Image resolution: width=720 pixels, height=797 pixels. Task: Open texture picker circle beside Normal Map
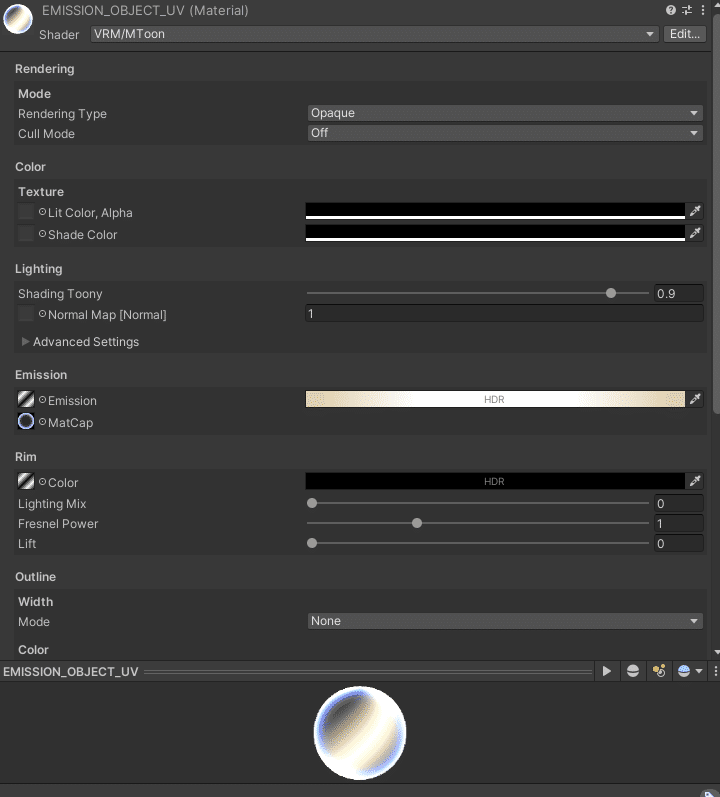(x=43, y=314)
